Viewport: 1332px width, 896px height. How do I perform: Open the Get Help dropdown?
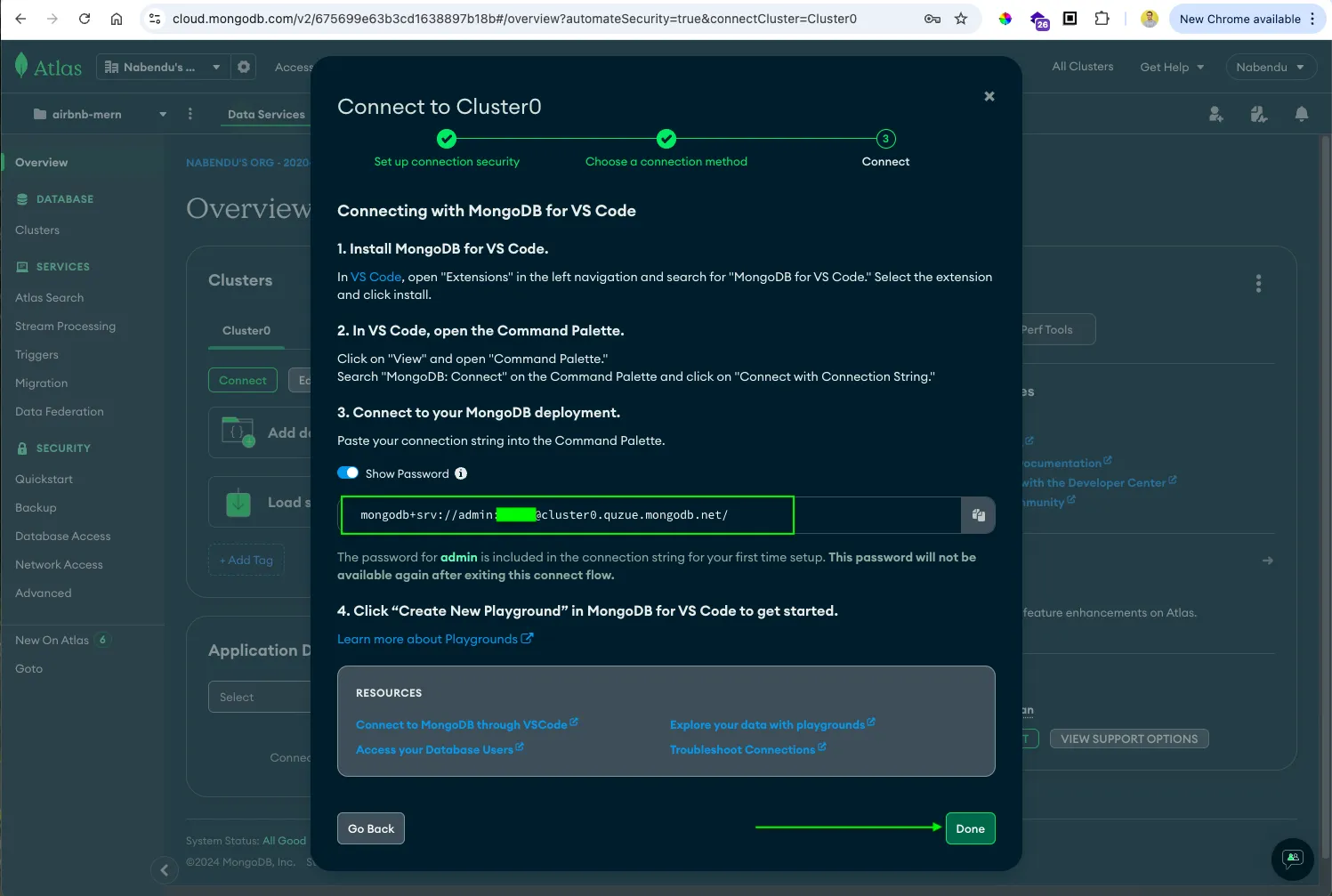point(1172,67)
